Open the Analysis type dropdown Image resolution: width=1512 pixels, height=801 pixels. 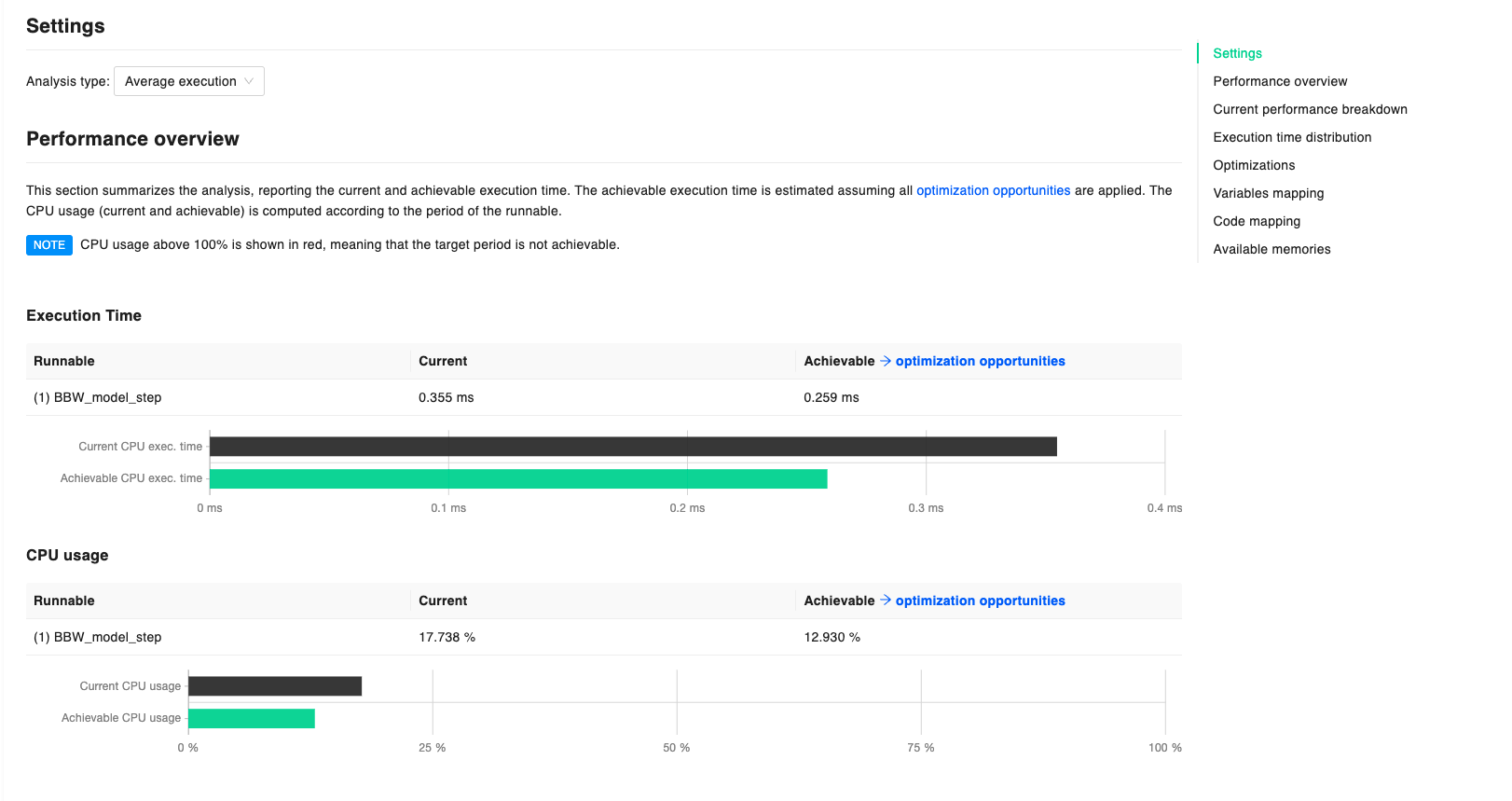[x=188, y=81]
